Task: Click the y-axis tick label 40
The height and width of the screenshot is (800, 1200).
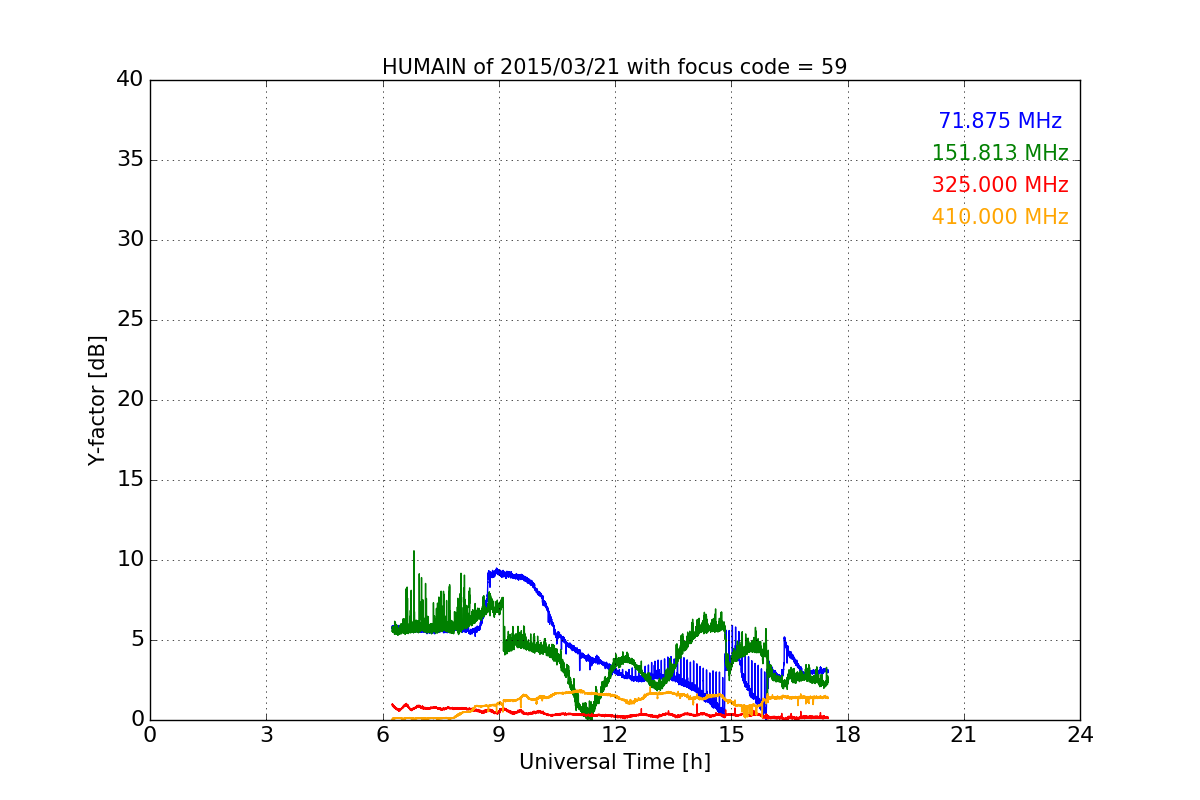Action: [x=129, y=80]
